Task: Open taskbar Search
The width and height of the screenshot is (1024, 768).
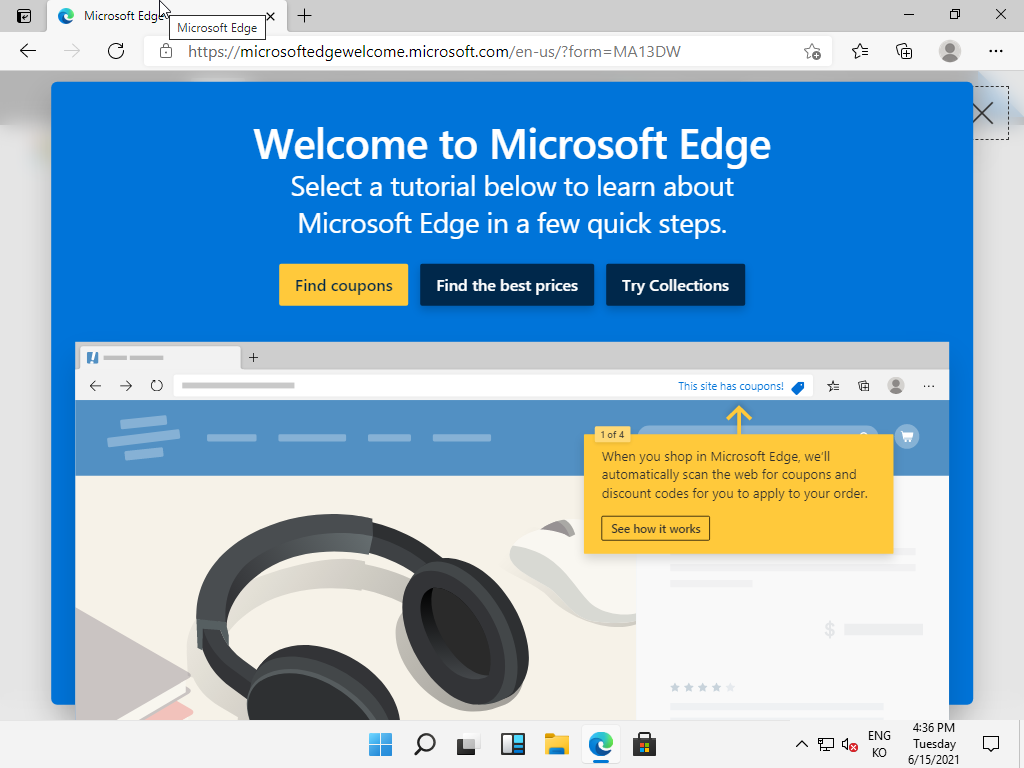Action: (424, 744)
